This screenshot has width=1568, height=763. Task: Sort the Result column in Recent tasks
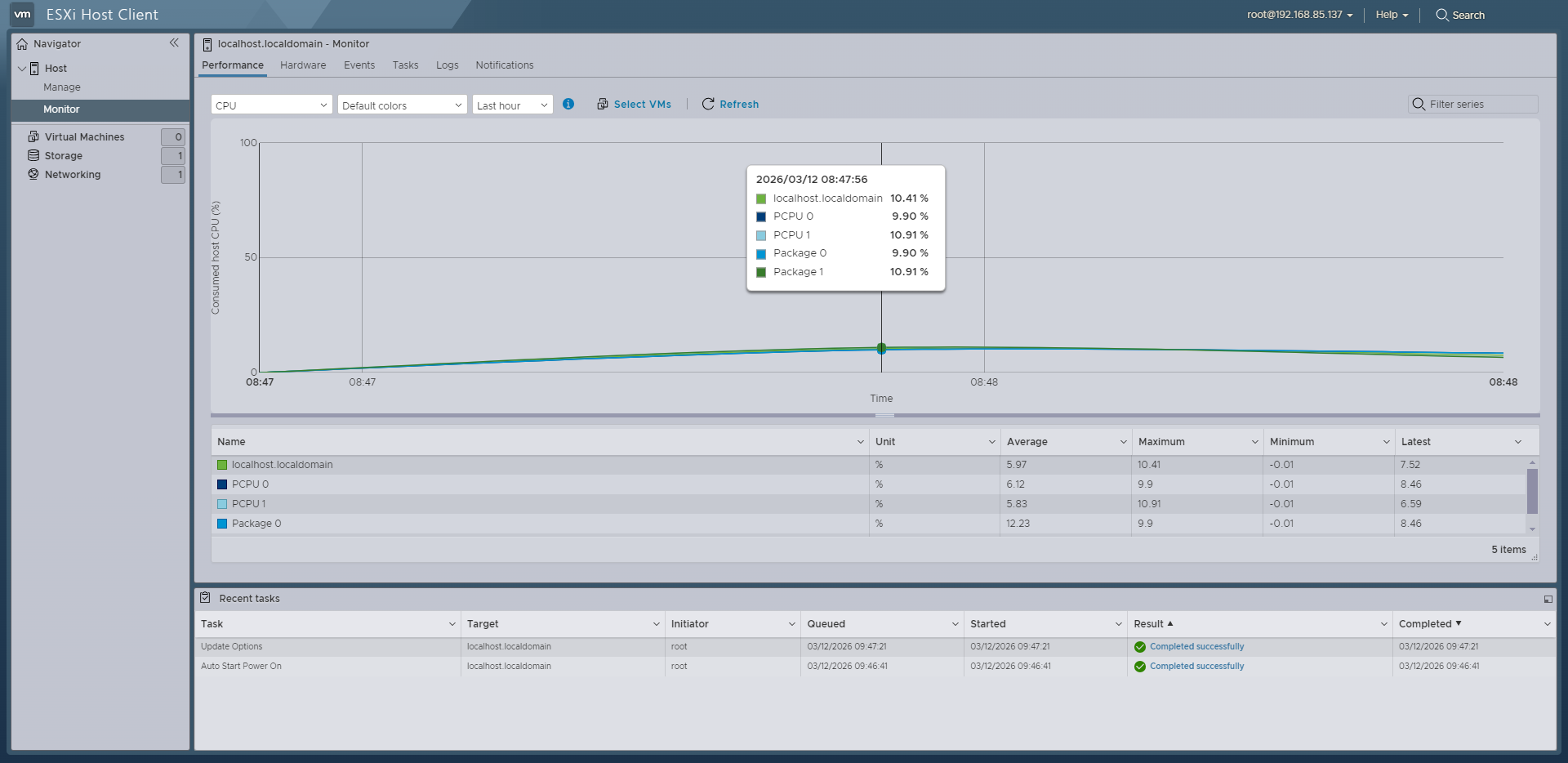click(1152, 623)
